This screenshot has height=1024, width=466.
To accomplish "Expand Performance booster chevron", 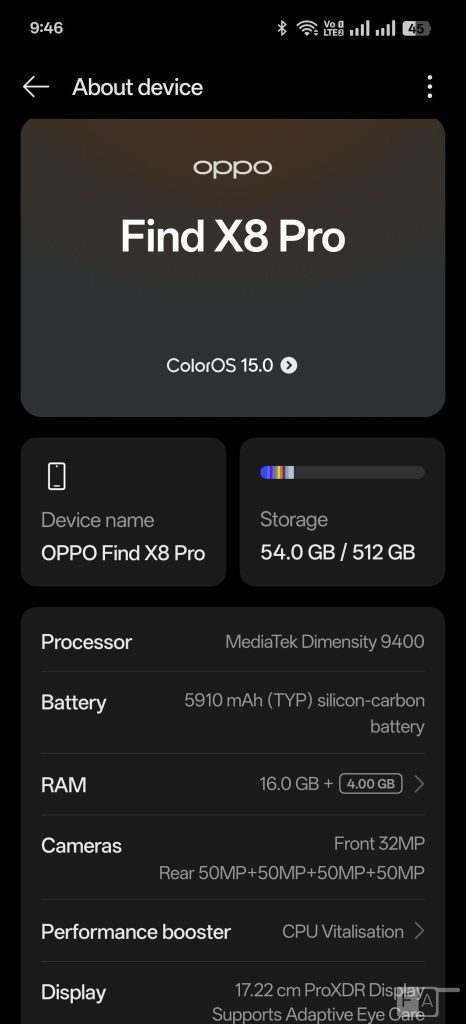I will pos(419,931).
